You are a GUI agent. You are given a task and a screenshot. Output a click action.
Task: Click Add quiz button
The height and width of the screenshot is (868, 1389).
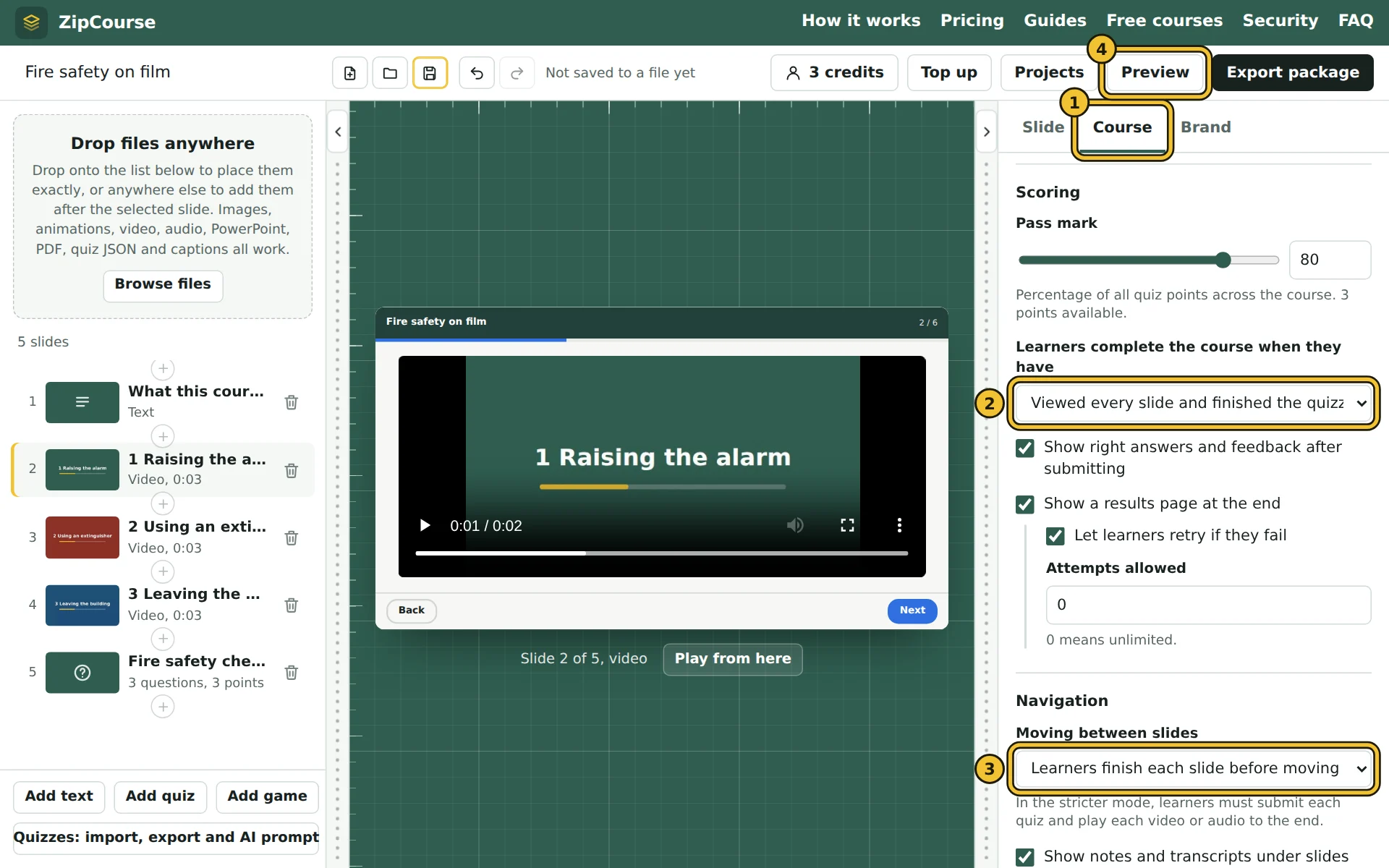160,796
